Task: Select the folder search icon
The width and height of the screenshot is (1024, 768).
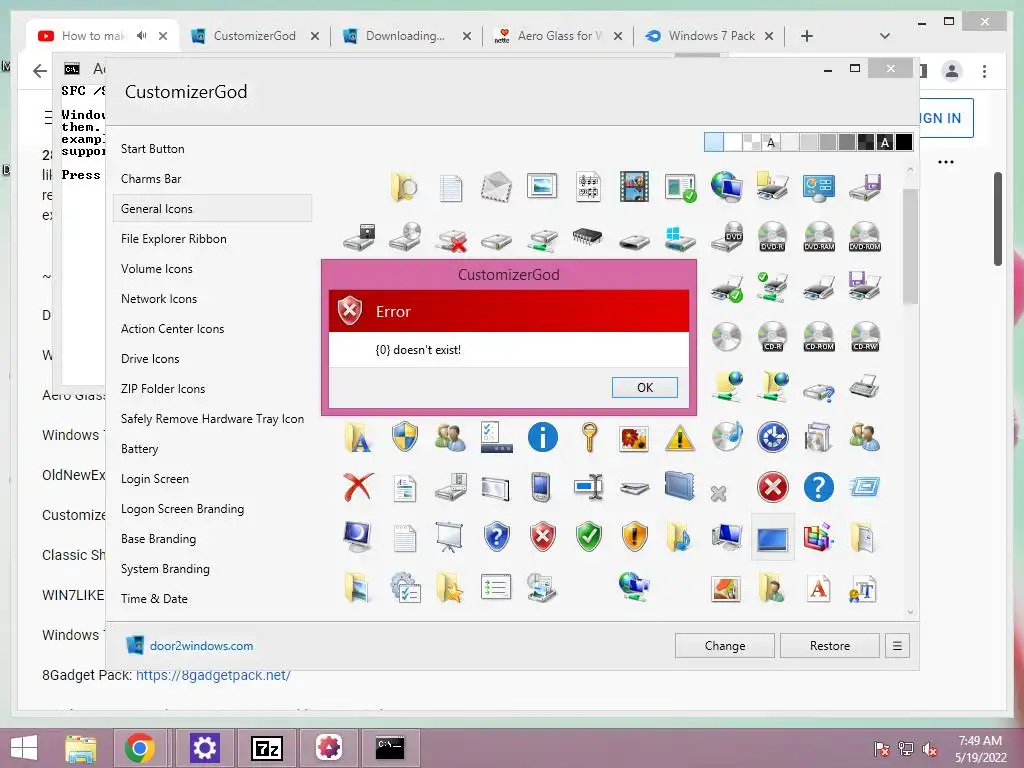Action: tap(404, 187)
